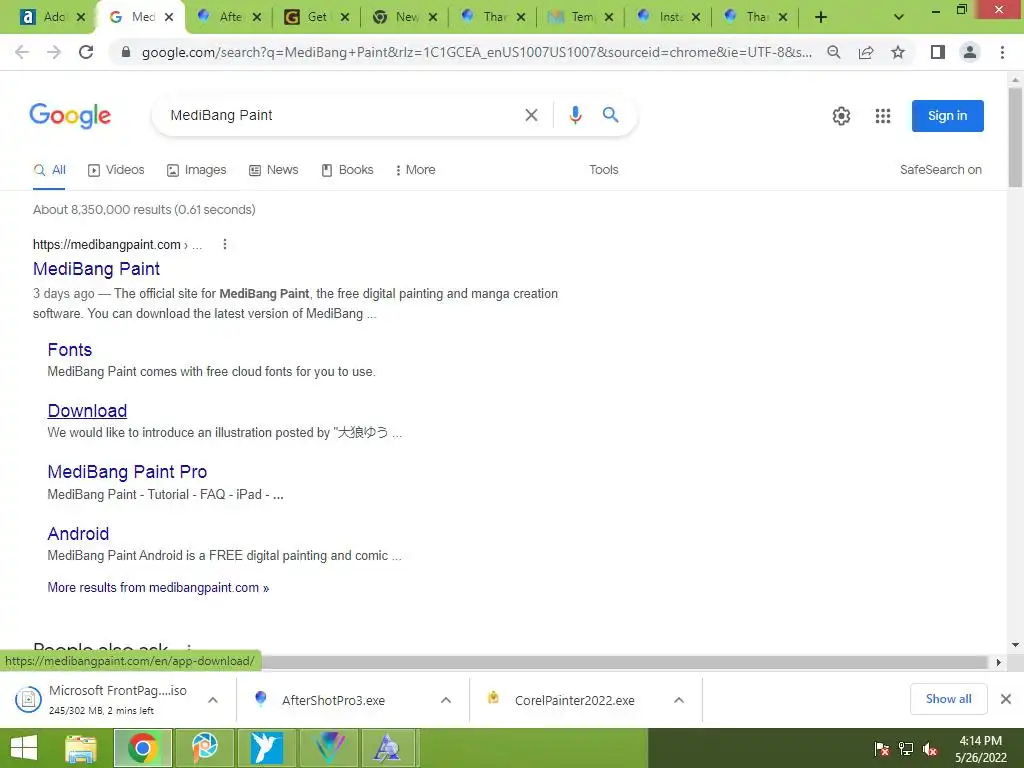The width and height of the screenshot is (1024, 768).
Task: Click the https://medibangpaint.com result URL text
Action: (x=106, y=245)
